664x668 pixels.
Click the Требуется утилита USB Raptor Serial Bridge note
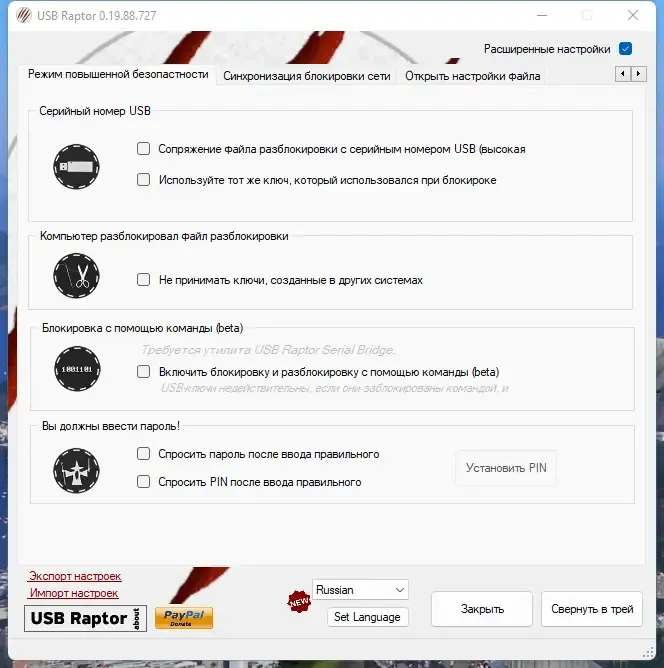268,350
